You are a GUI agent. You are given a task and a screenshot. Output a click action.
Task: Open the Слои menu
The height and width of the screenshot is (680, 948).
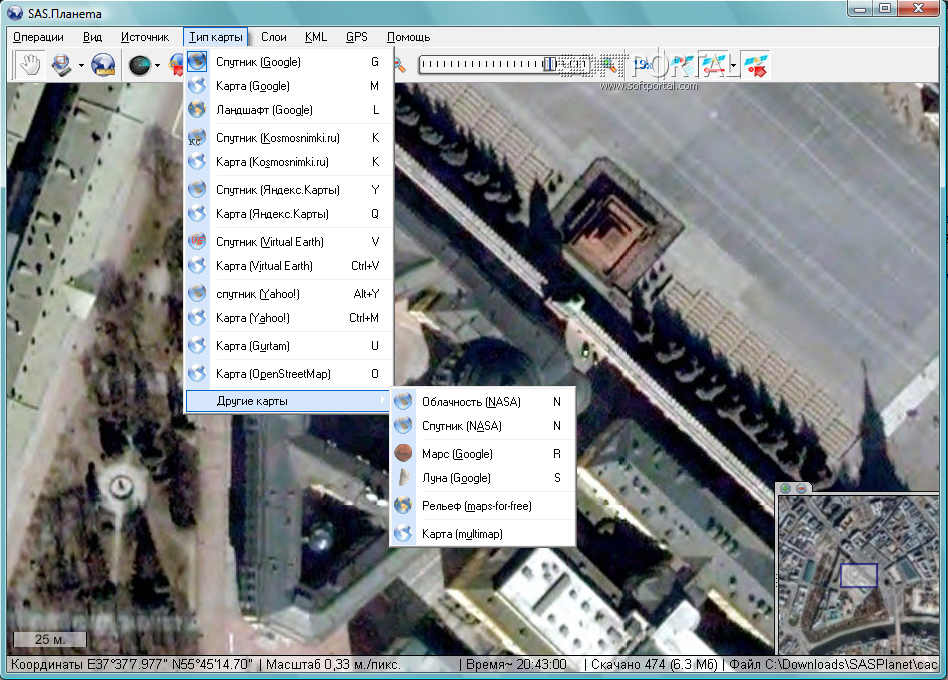click(273, 37)
